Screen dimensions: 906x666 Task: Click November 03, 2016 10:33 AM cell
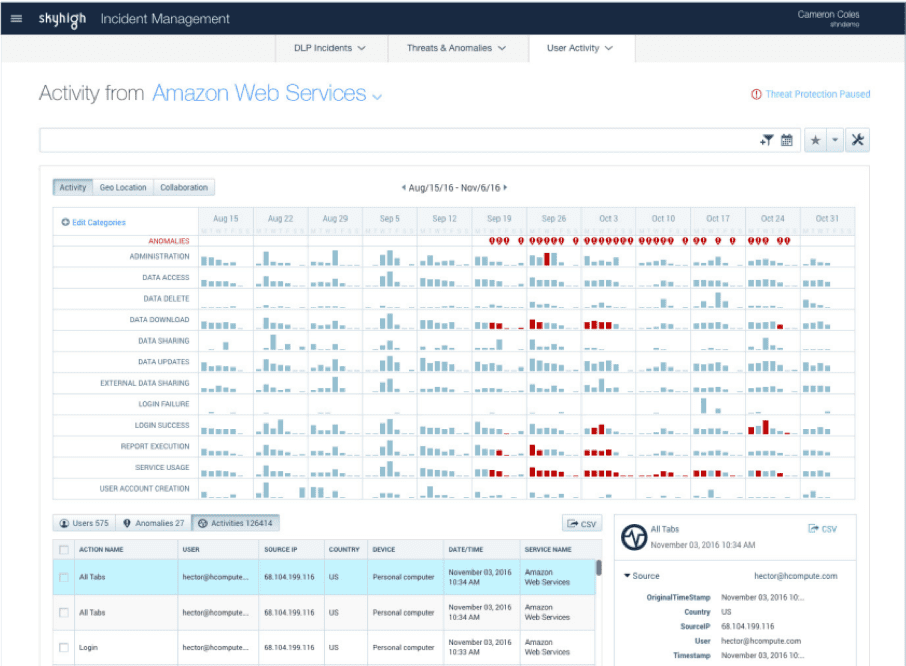click(480, 647)
